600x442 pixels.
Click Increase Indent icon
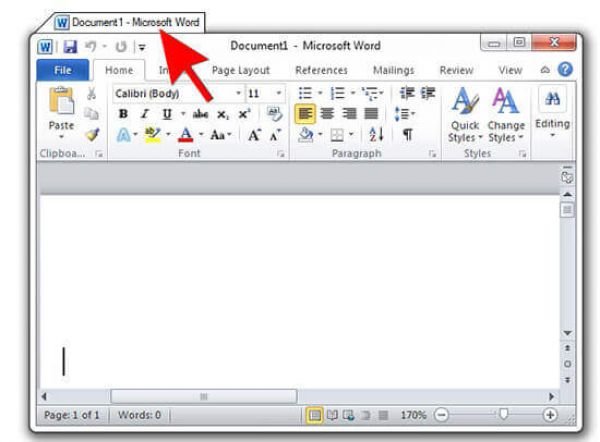point(428,93)
